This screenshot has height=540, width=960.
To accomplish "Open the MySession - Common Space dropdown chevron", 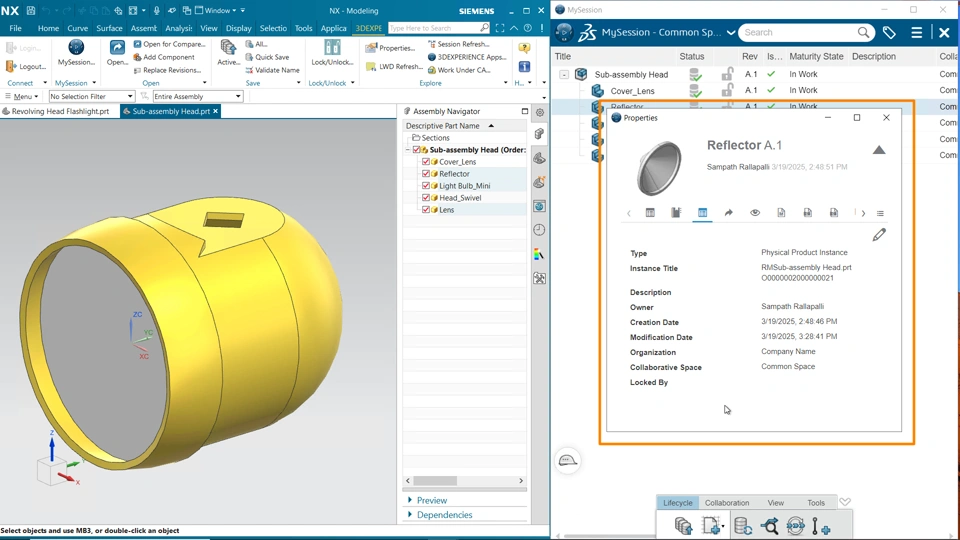I will (731, 32).
